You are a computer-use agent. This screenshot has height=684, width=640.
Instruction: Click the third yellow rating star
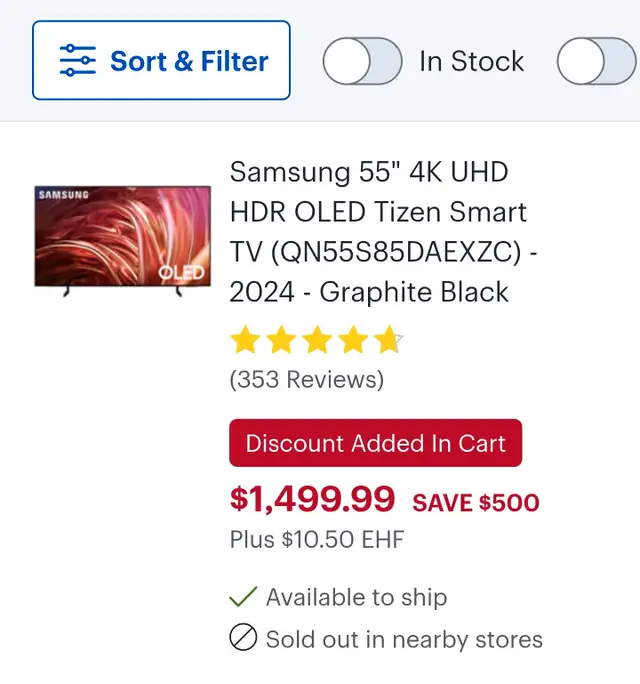coord(317,339)
